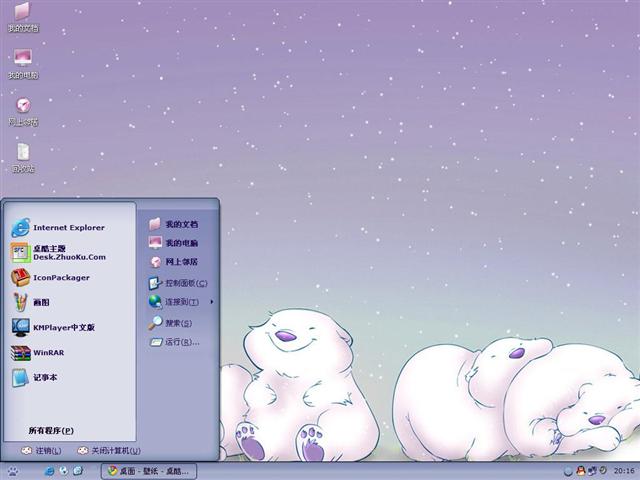Click the 20:16 taskbar clock

(624, 471)
